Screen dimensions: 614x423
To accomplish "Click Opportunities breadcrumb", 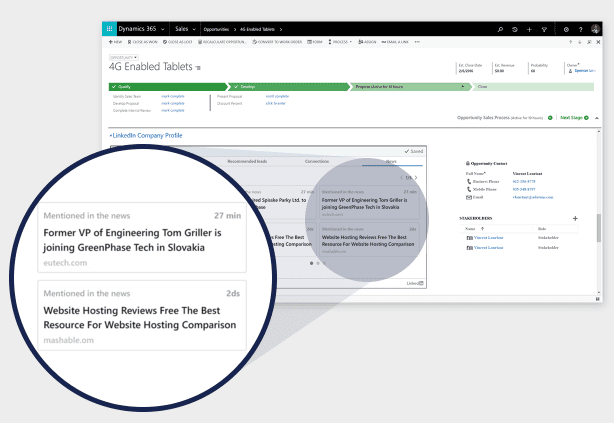I will (216, 29).
